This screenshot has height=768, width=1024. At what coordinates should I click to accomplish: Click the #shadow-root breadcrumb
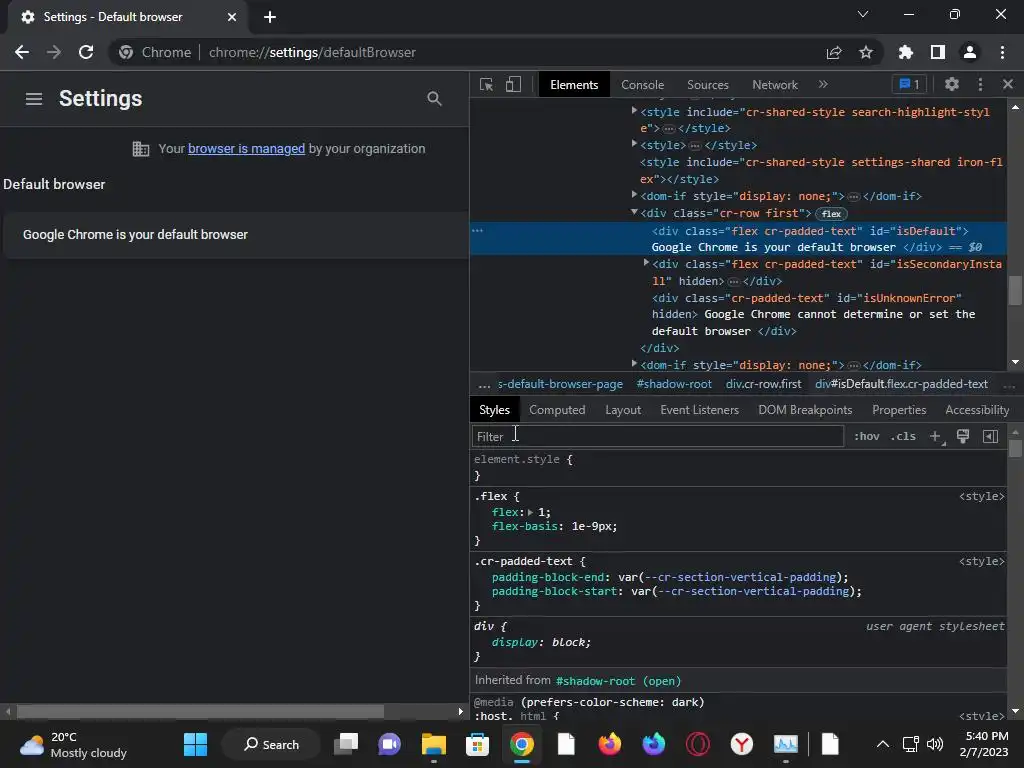click(674, 385)
